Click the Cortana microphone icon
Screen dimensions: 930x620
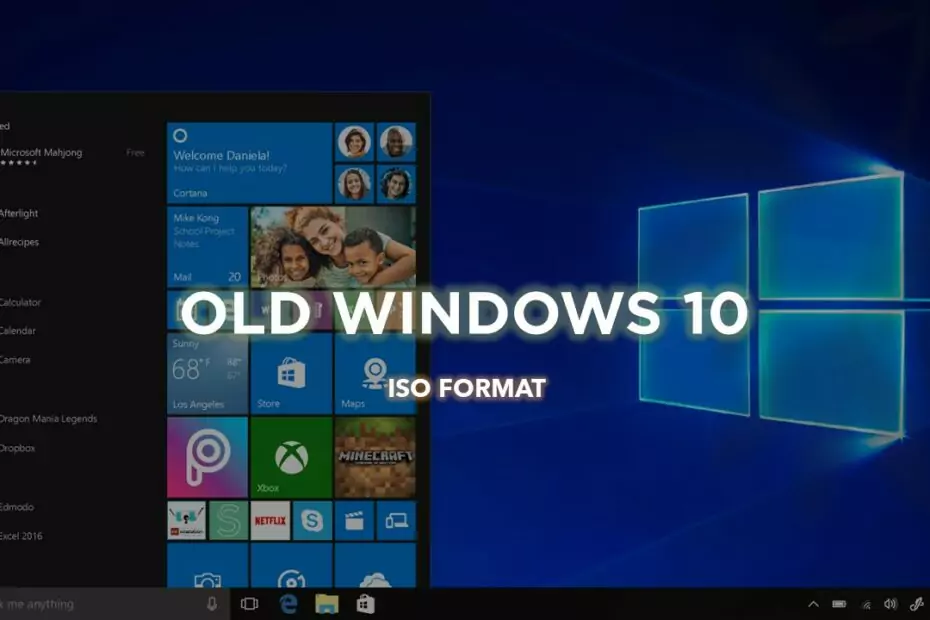coord(212,604)
